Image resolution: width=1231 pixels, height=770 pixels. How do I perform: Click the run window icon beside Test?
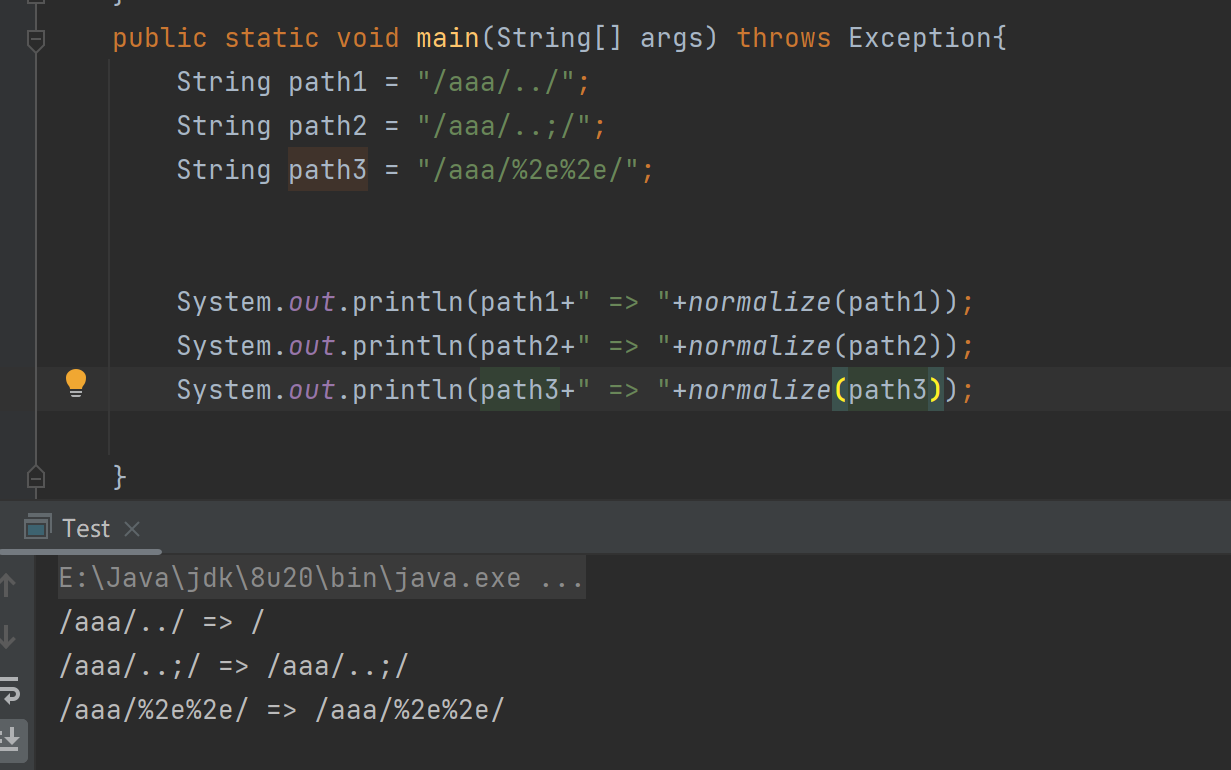(38, 527)
